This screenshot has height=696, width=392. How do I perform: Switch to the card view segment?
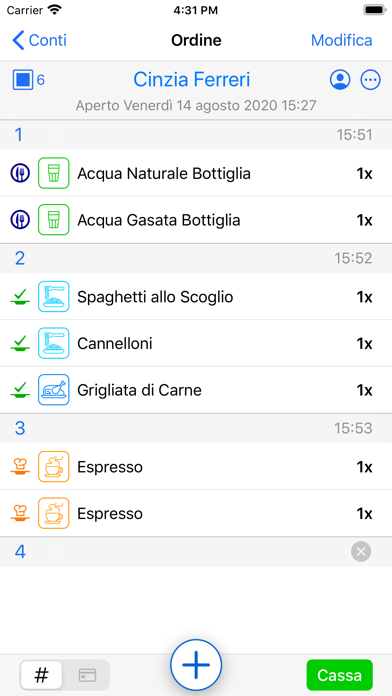click(x=87, y=675)
